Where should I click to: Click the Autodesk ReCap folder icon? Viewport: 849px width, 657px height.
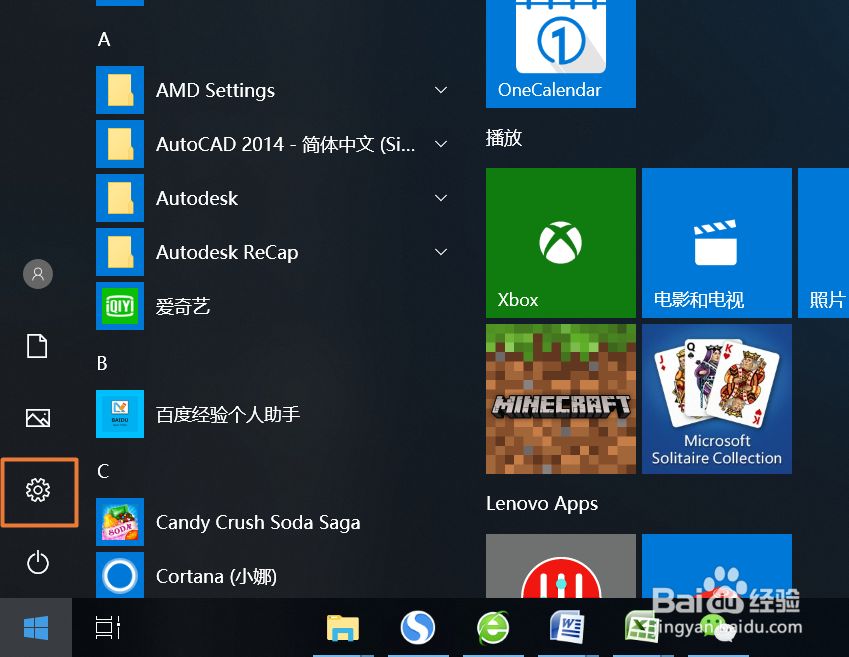click(x=120, y=252)
